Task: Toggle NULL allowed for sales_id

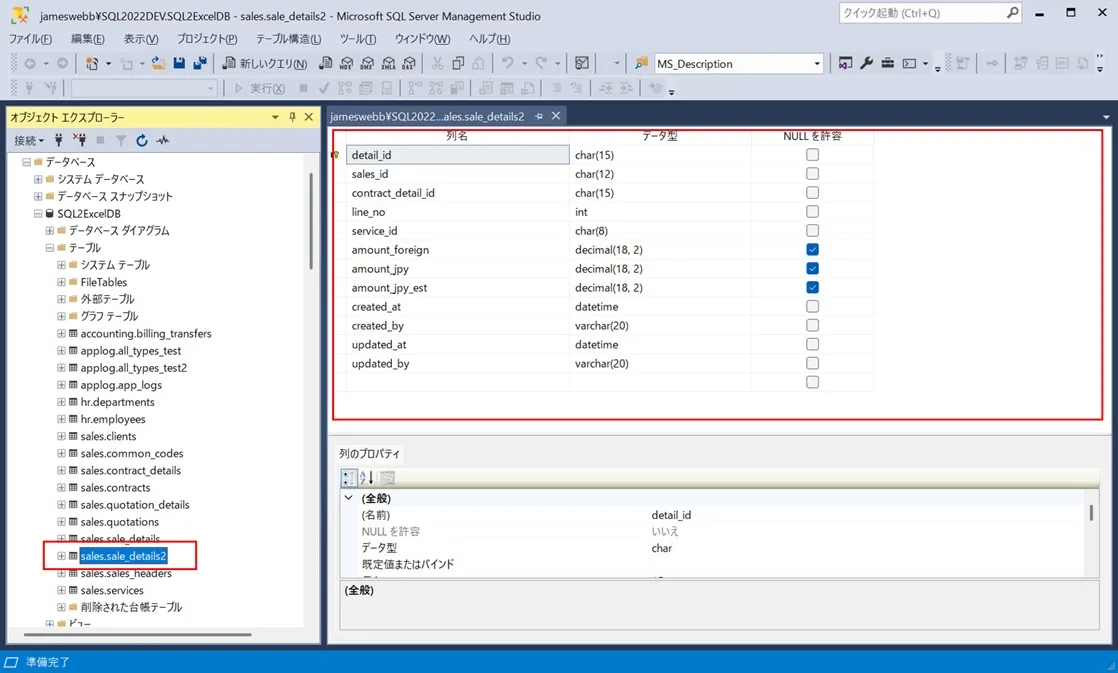Action: pos(812,174)
